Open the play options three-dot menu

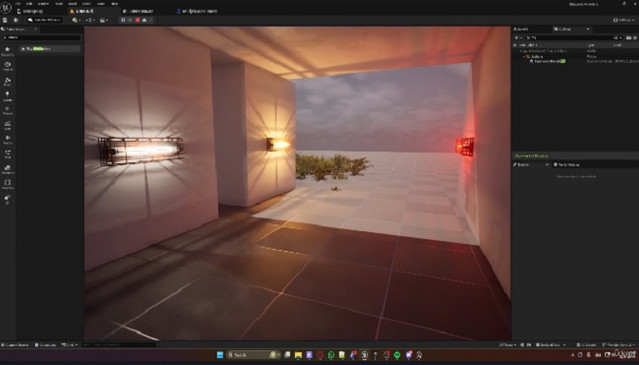click(151, 20)
